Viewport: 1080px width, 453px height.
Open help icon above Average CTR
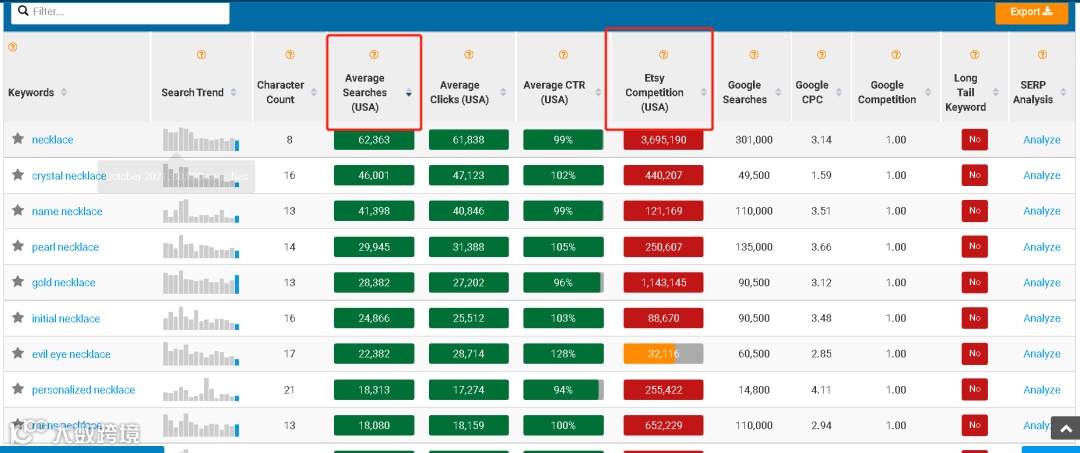pyautogui.click(x=563, y=54)
